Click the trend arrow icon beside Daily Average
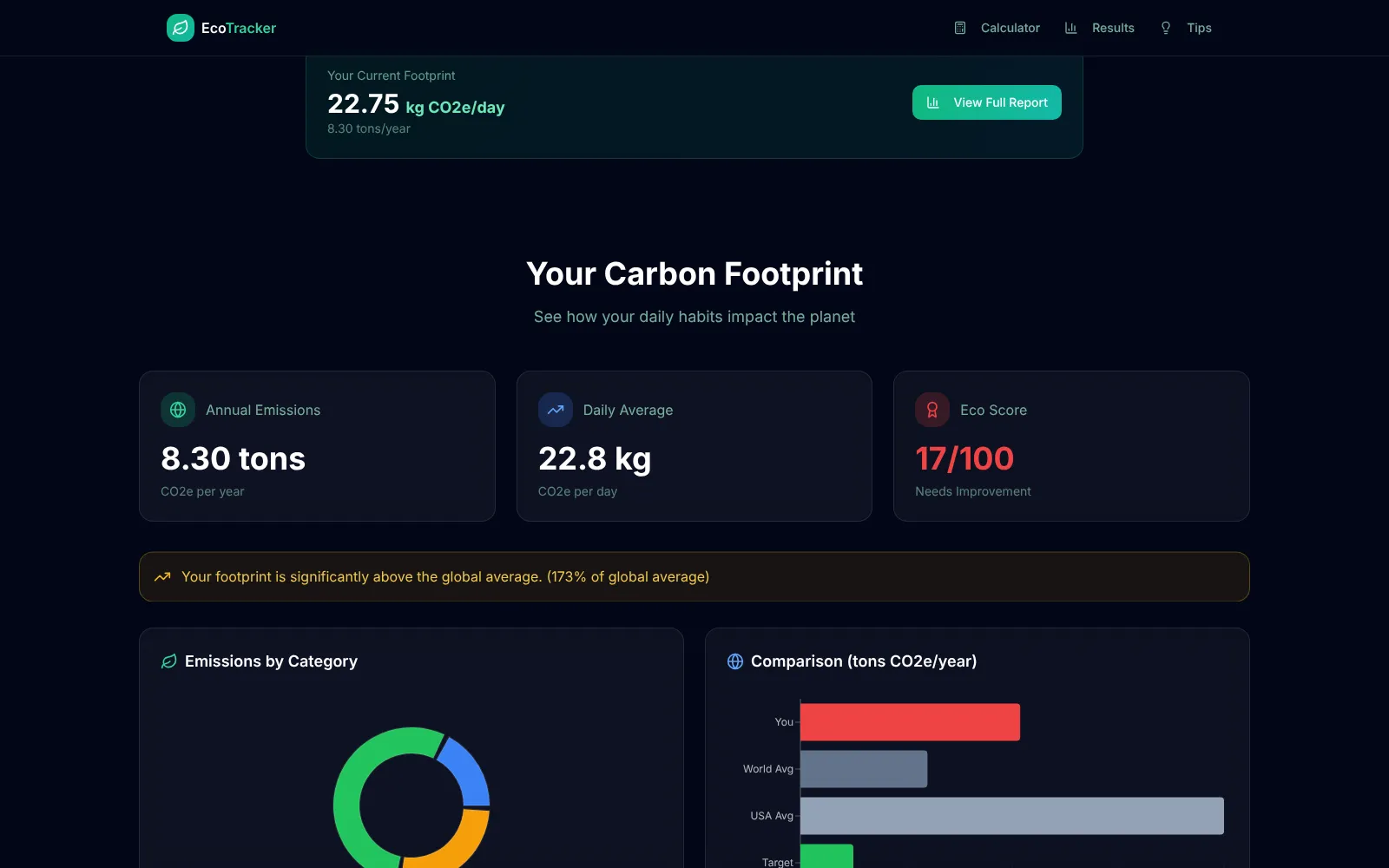The image size is (1389, 868). [x=556, y=410]
